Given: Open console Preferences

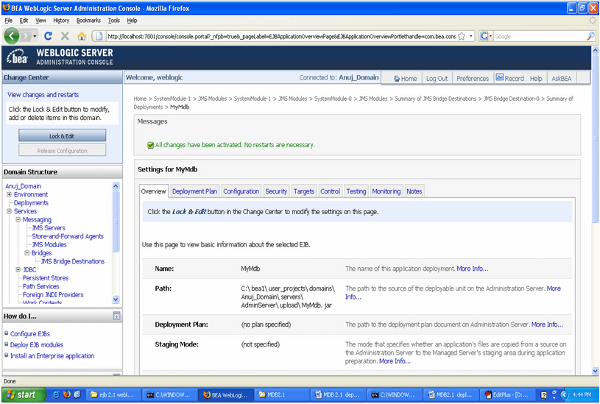Looking at the screenshot, I should tap(473, 78).
